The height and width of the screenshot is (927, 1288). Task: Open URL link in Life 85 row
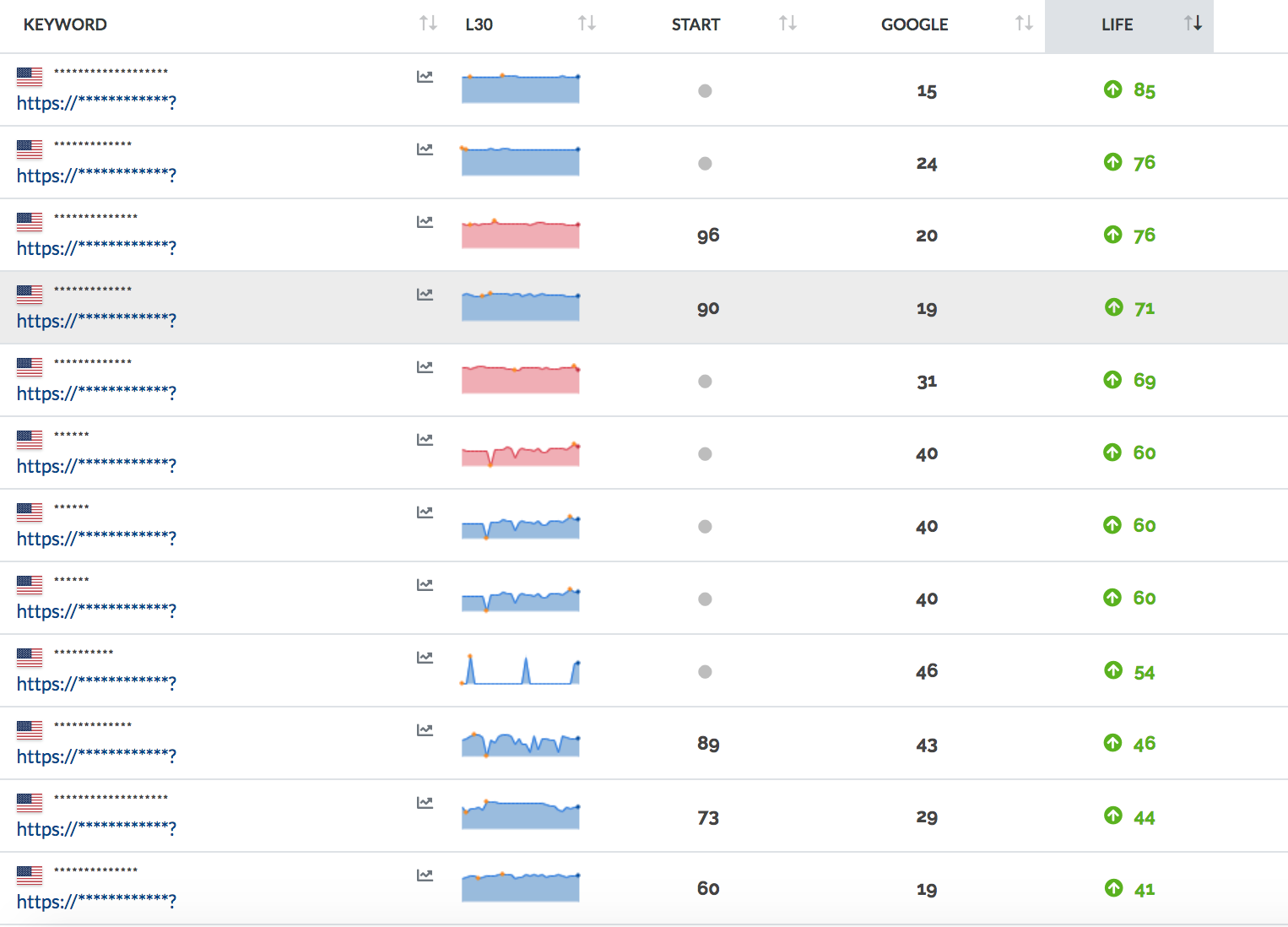[96, 103]
